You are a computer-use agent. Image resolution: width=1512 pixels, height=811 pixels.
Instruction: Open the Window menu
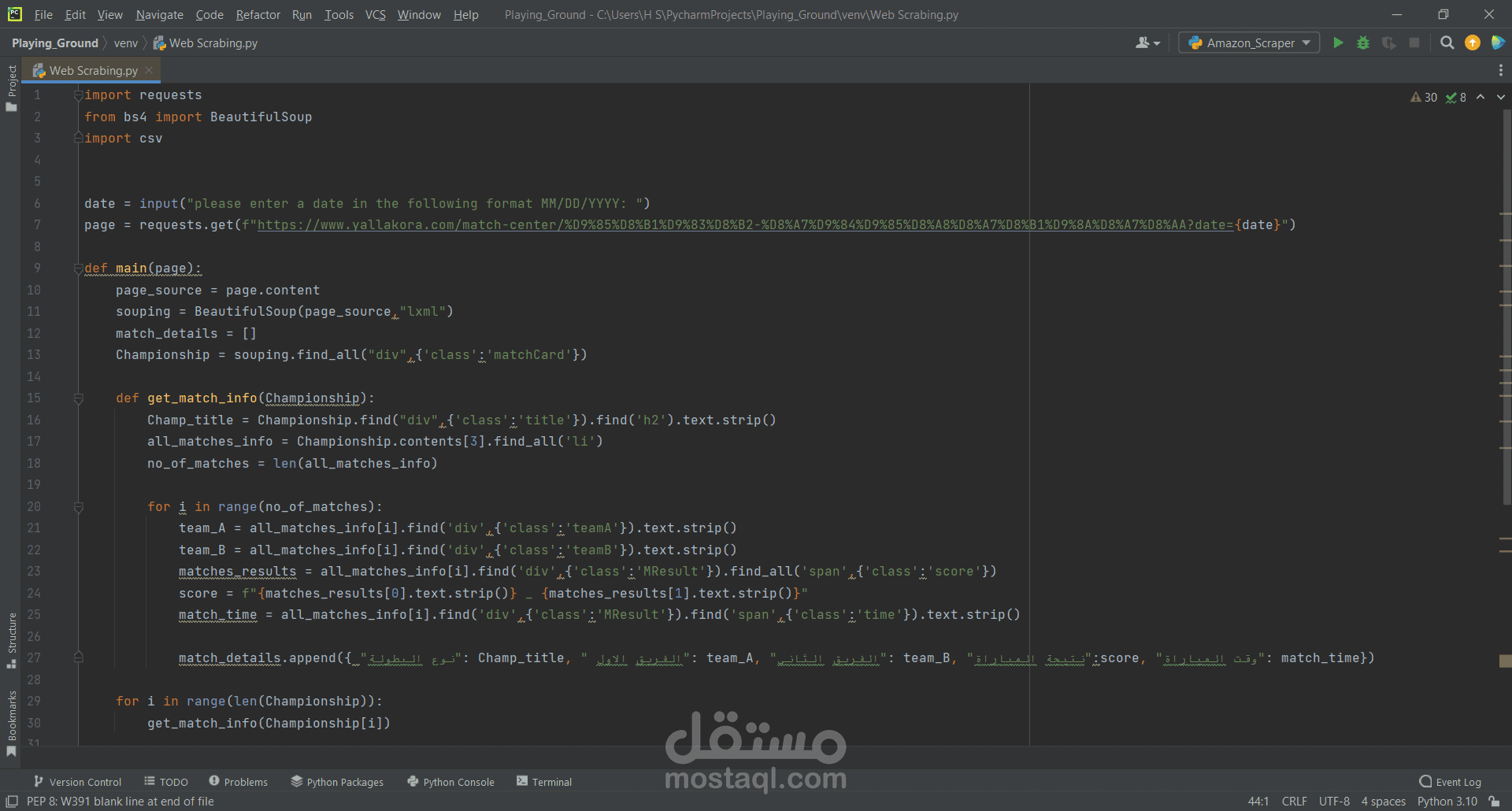[419, 14]
